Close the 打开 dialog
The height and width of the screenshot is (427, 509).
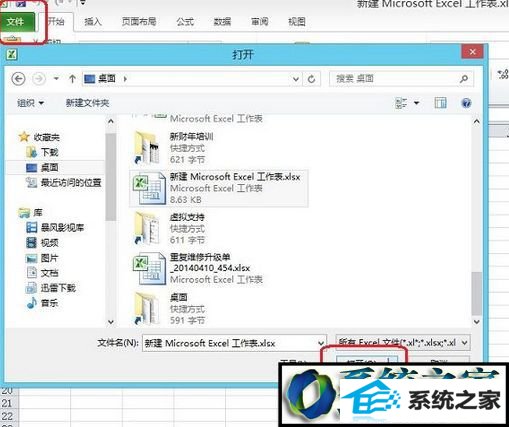click(472, 52)
